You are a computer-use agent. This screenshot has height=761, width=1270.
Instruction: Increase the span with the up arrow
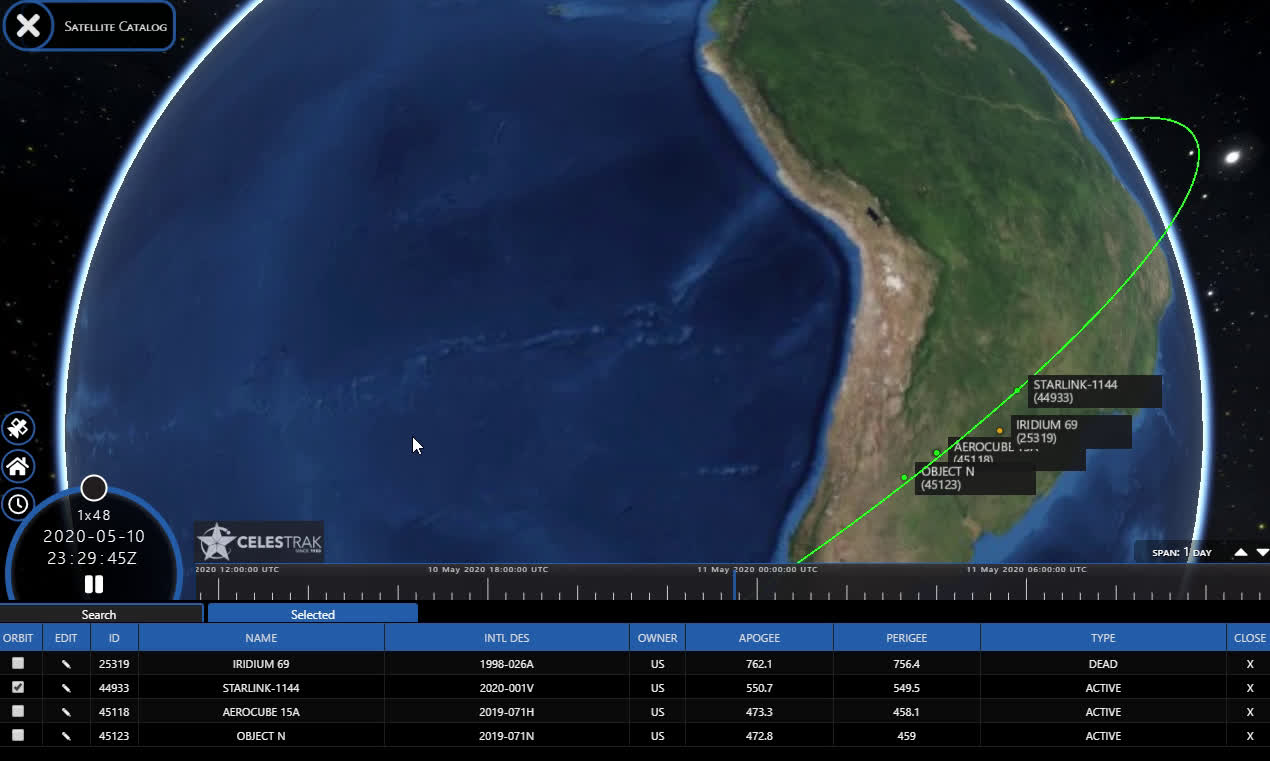coord(1239,551)
